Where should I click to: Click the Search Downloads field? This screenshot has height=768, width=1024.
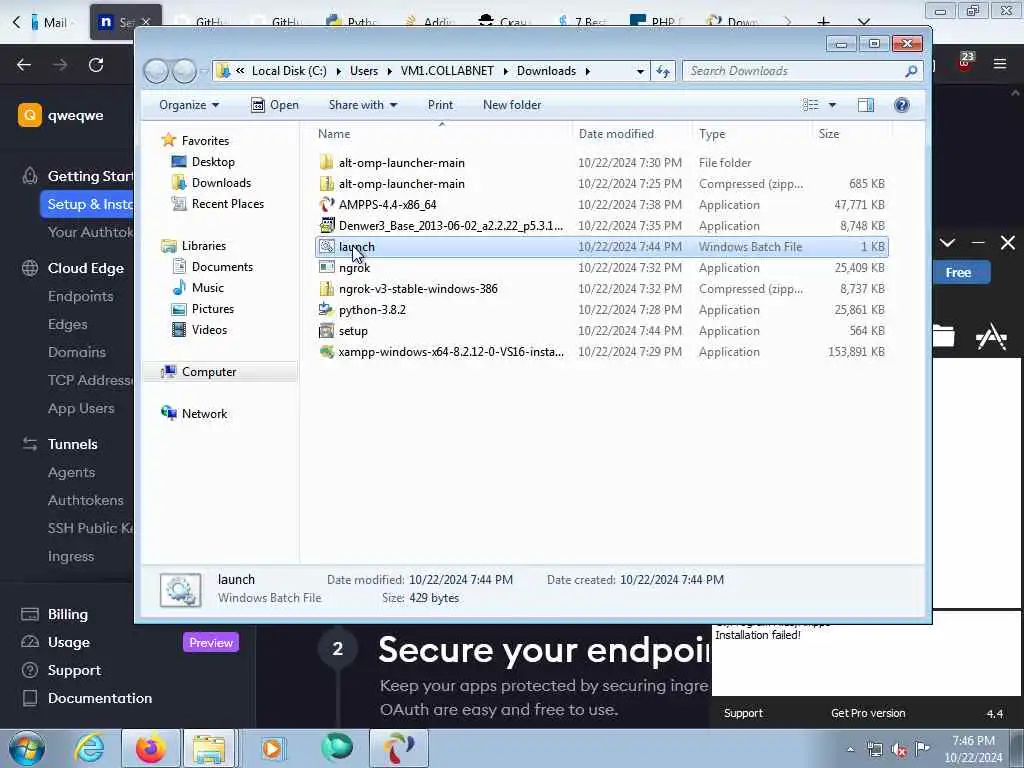(x=803, y=71)
